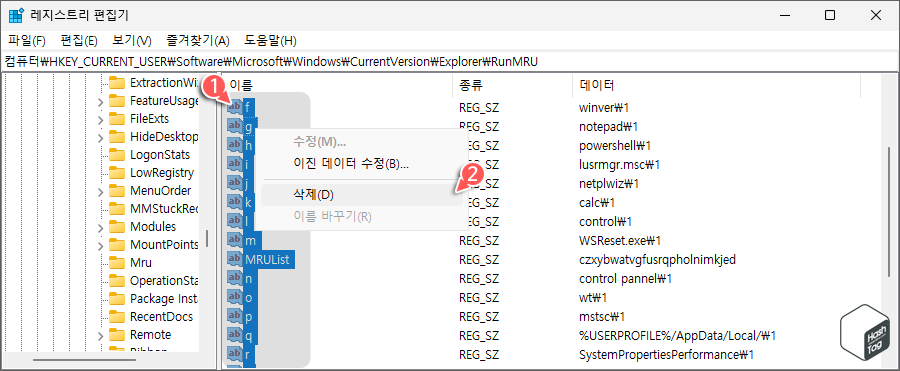Open the 즐겨찾기(A) menu

[198, 41]
